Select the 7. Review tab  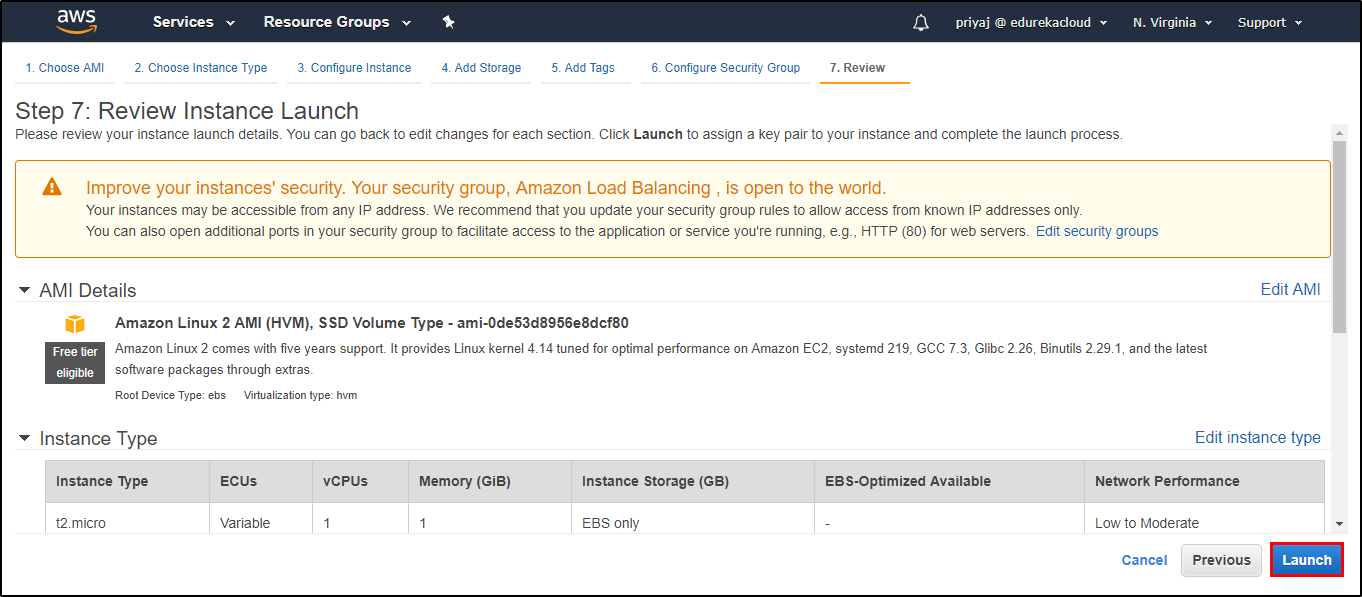tap(858, 68)
